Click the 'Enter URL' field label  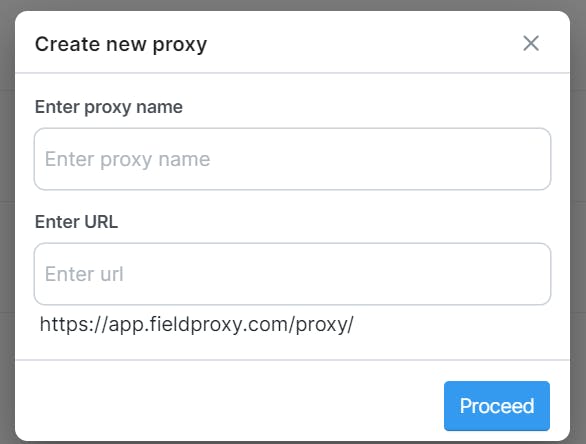tap(76, 222)
